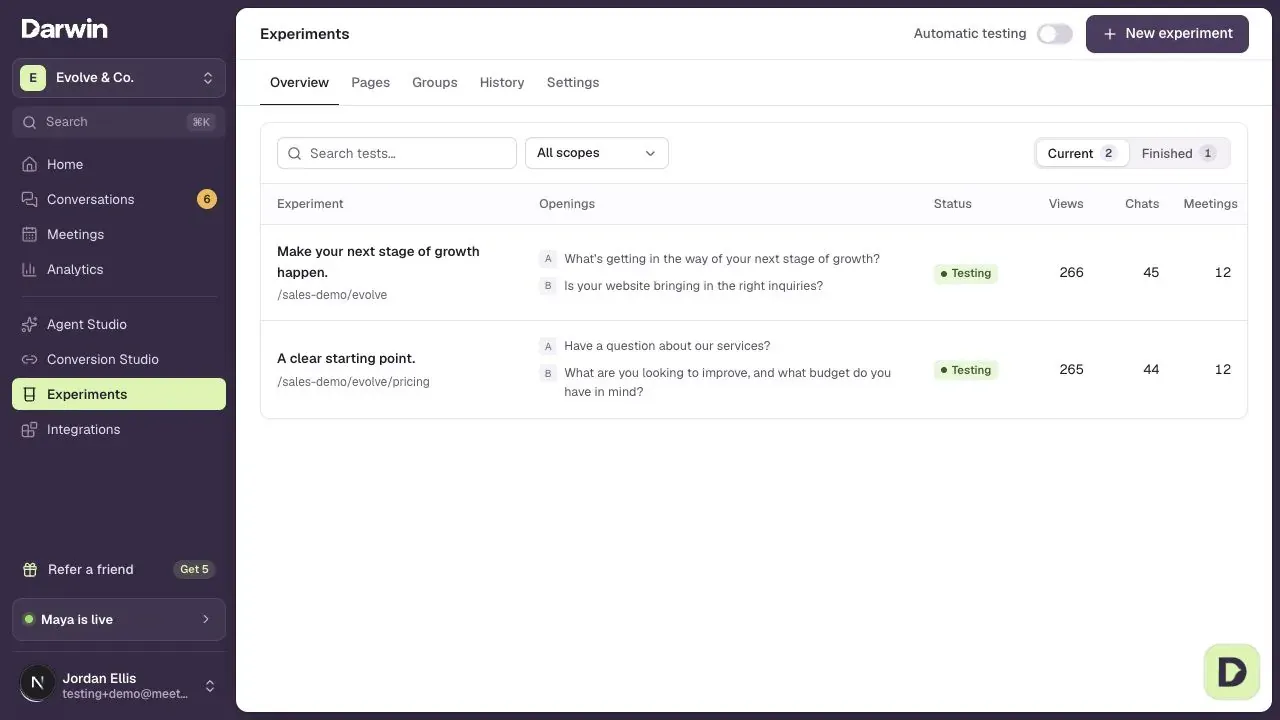Click the Get 5 referral badge
1280x720 pixels.
click(194, 569)
